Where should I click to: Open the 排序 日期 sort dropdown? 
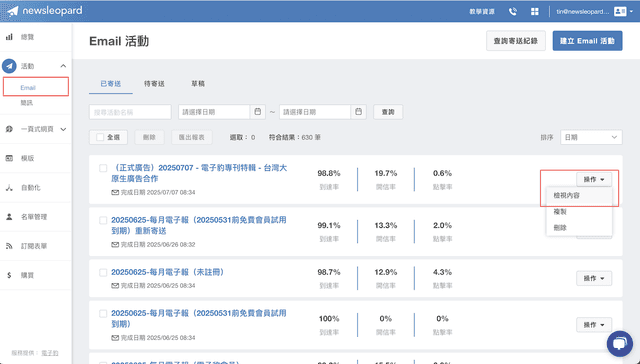coord(591,138)
